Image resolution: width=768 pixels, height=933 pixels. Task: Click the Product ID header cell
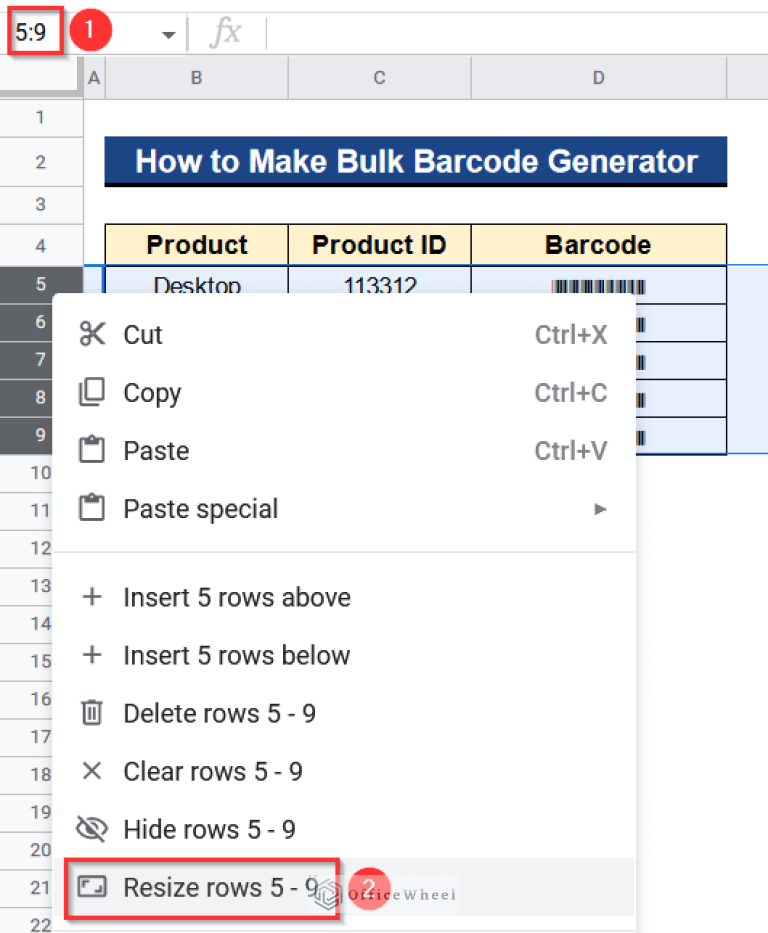tap(379, 245)
